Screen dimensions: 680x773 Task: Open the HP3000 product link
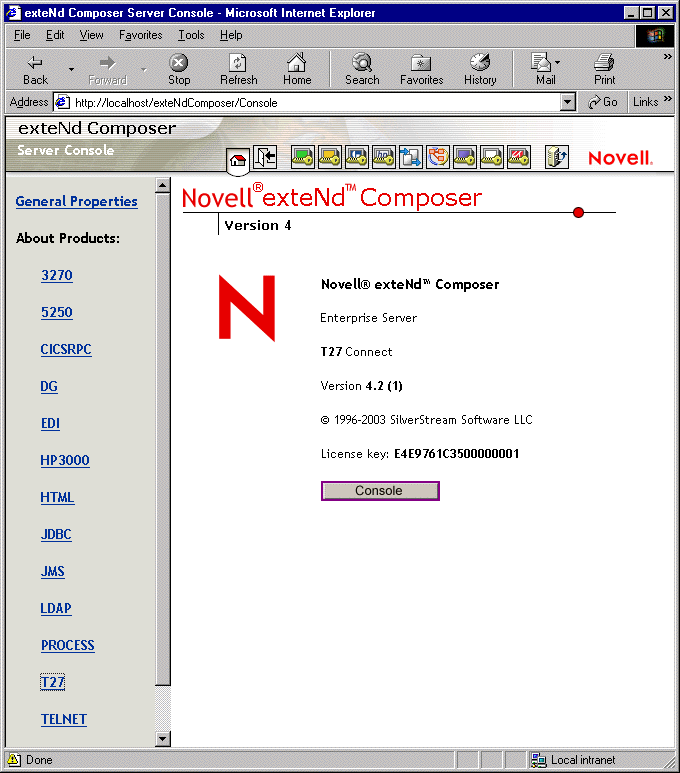coord(65,460)
